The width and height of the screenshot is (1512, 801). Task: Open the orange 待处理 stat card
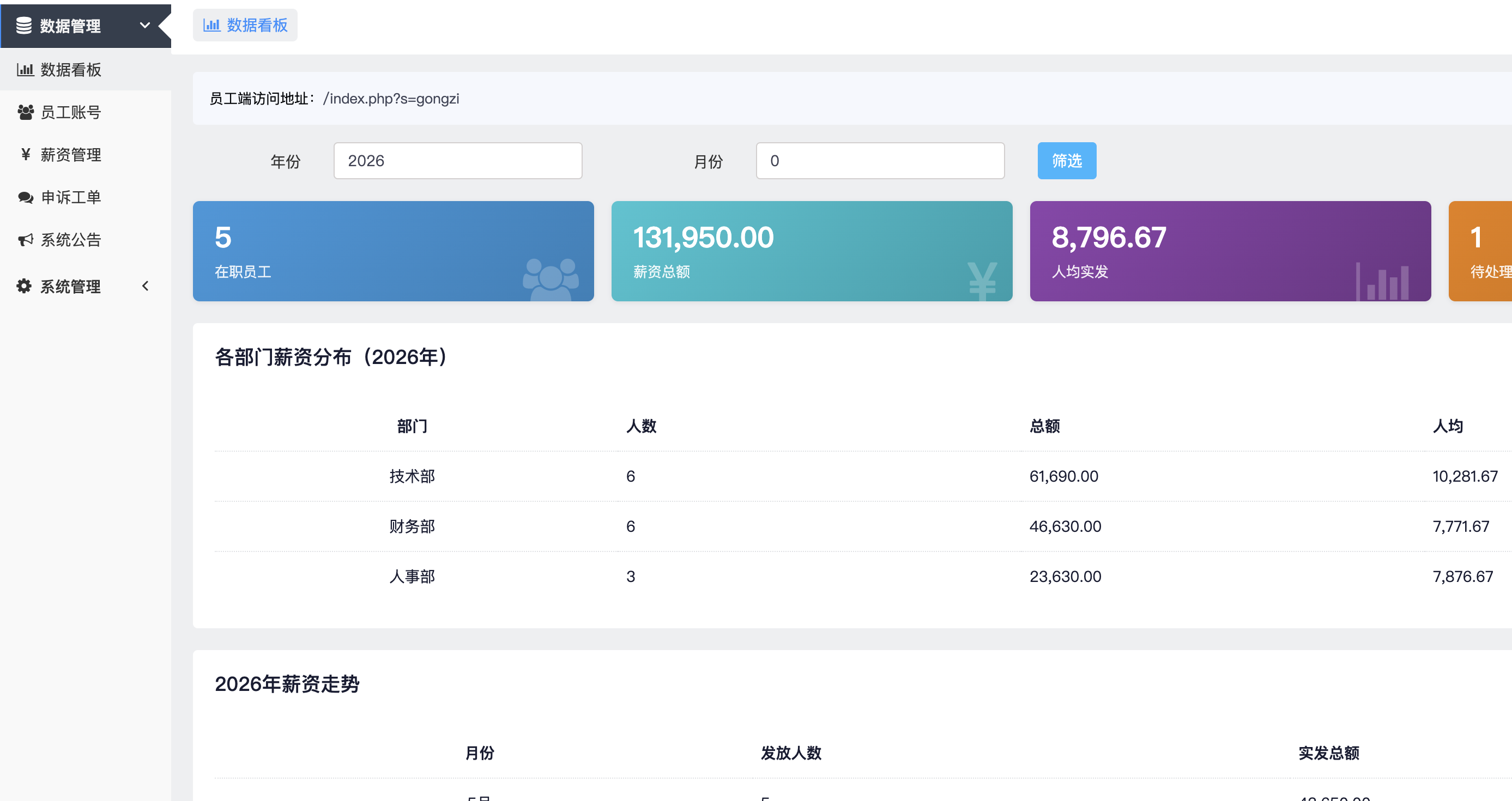pos(1480,251)
